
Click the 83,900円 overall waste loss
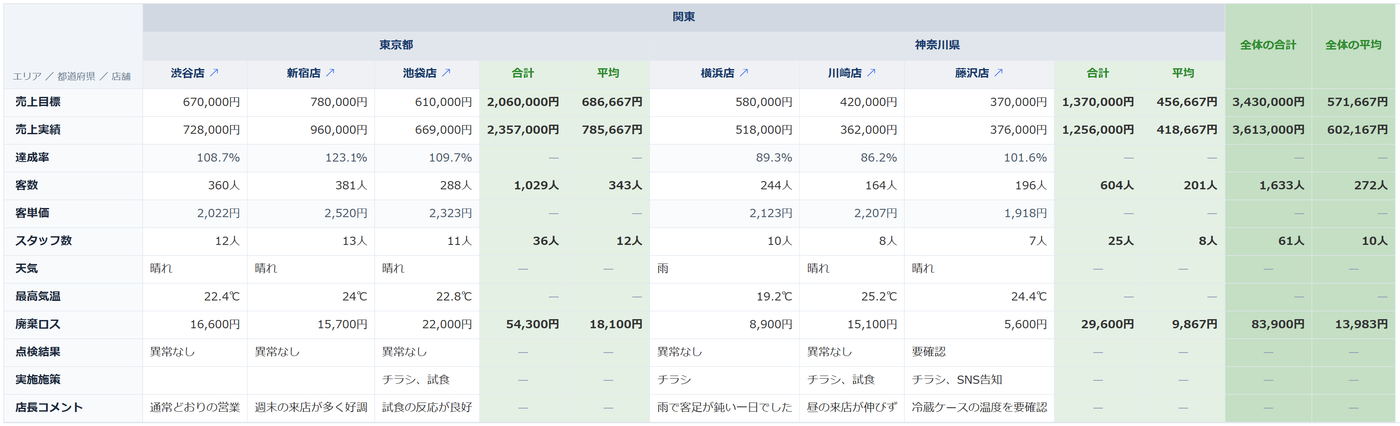[1269, 324]
